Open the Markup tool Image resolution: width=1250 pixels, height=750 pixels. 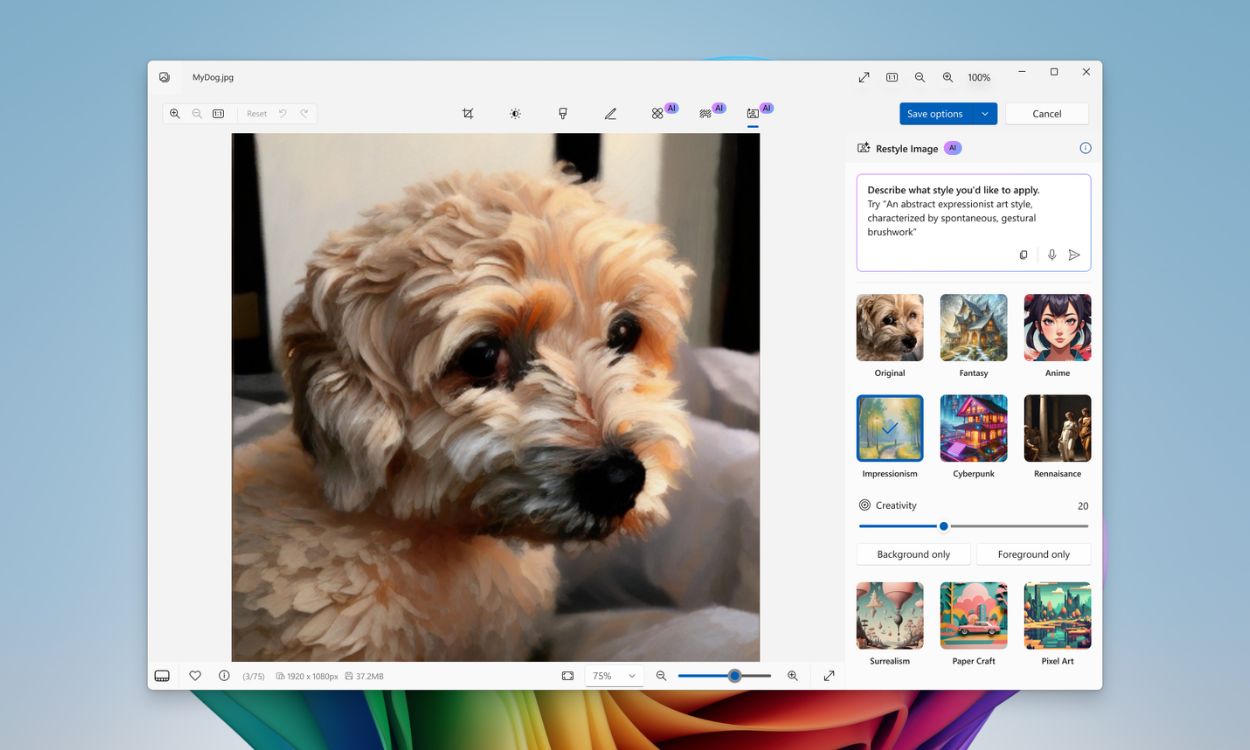pos(610,113)
